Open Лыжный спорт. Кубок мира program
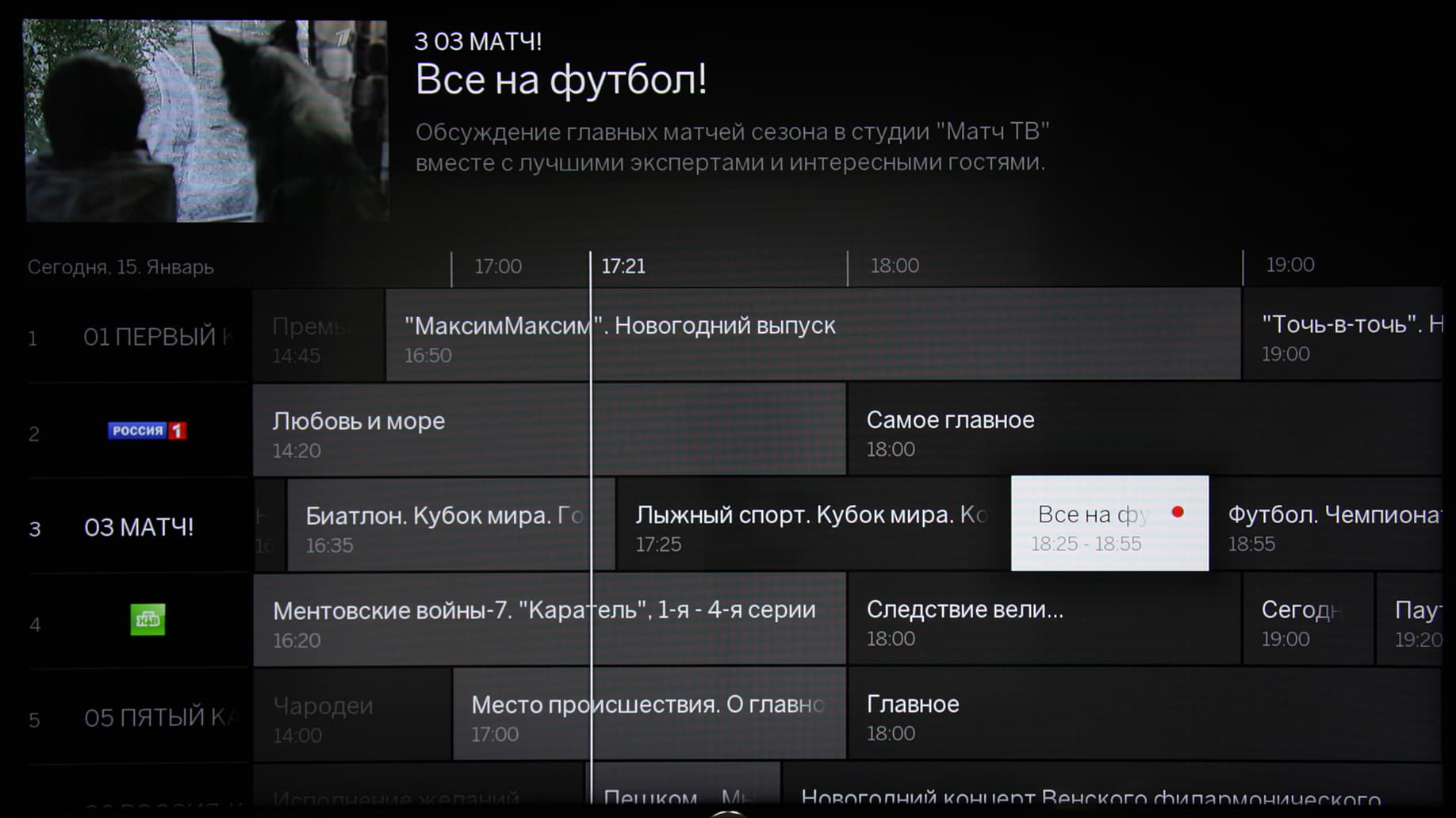The height and width of the screenshot is (818, 1456). click(x=814, y=524)
